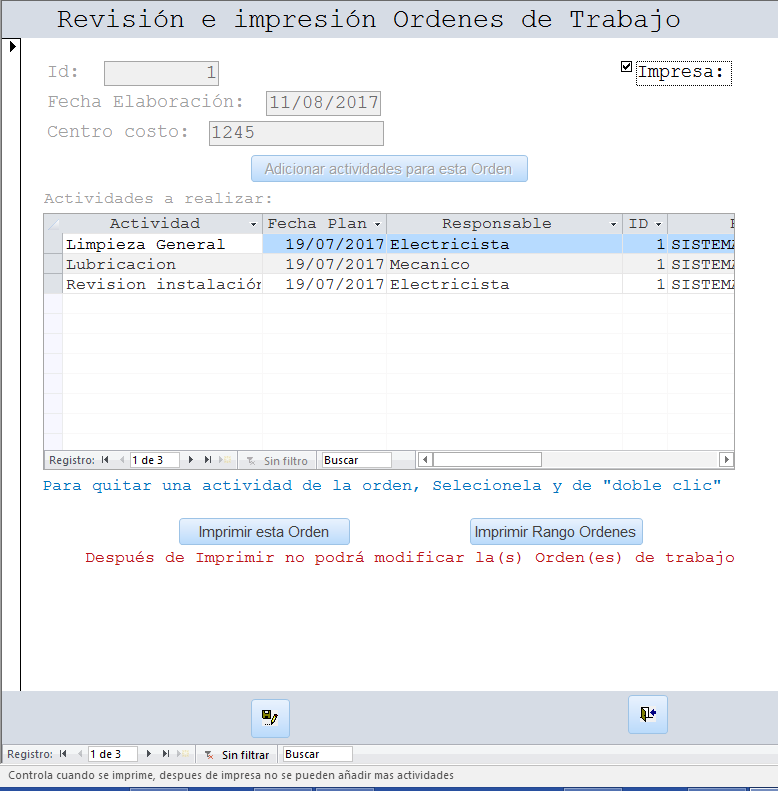The height and width of the screenshot is (791, 778).
Task: Select the Lubricacion row selector
Action: (x=53, y=265)
